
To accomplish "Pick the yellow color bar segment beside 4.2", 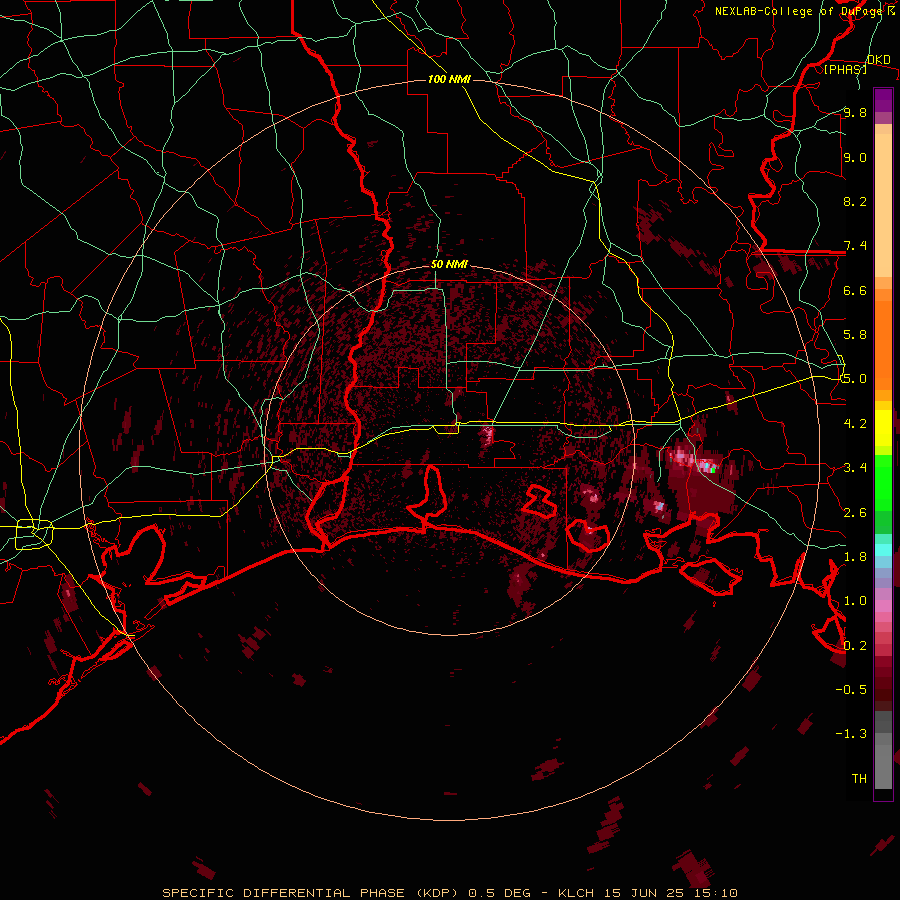I will click(x=883, y=428).
